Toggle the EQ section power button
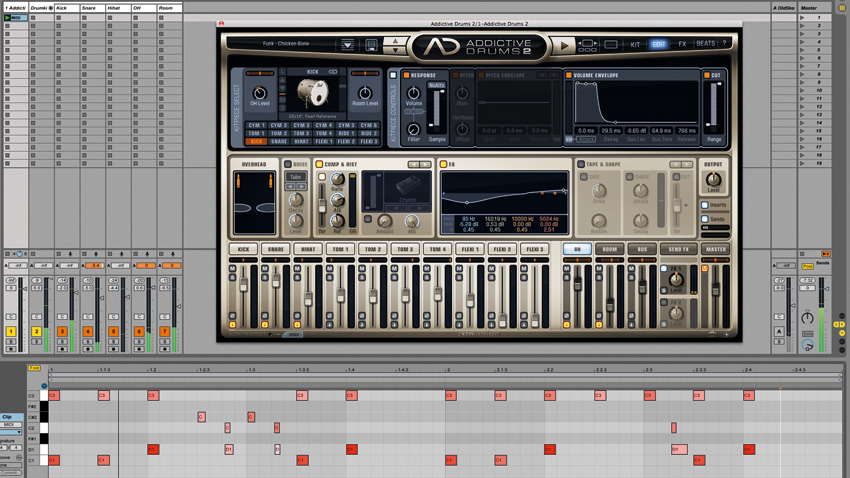Image resolution: width=850 pixels, height=478 pixels. 443,164
